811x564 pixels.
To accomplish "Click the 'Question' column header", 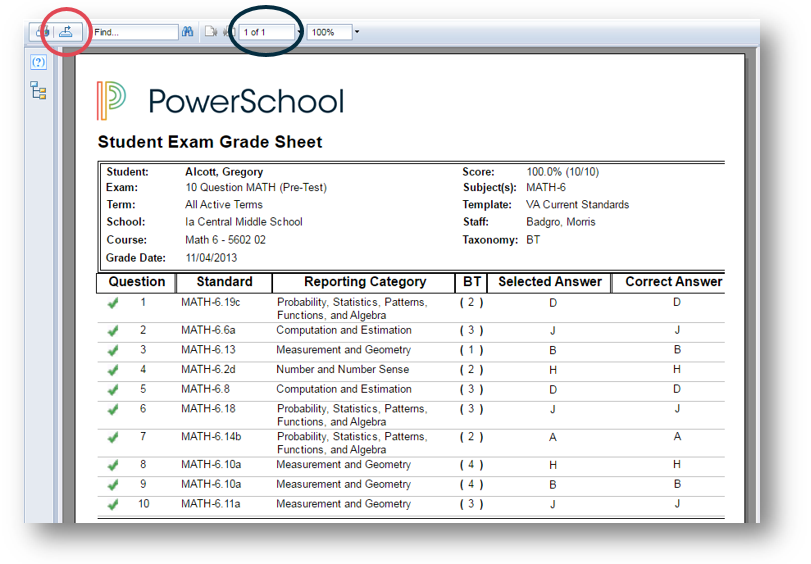I will (137, 282).
